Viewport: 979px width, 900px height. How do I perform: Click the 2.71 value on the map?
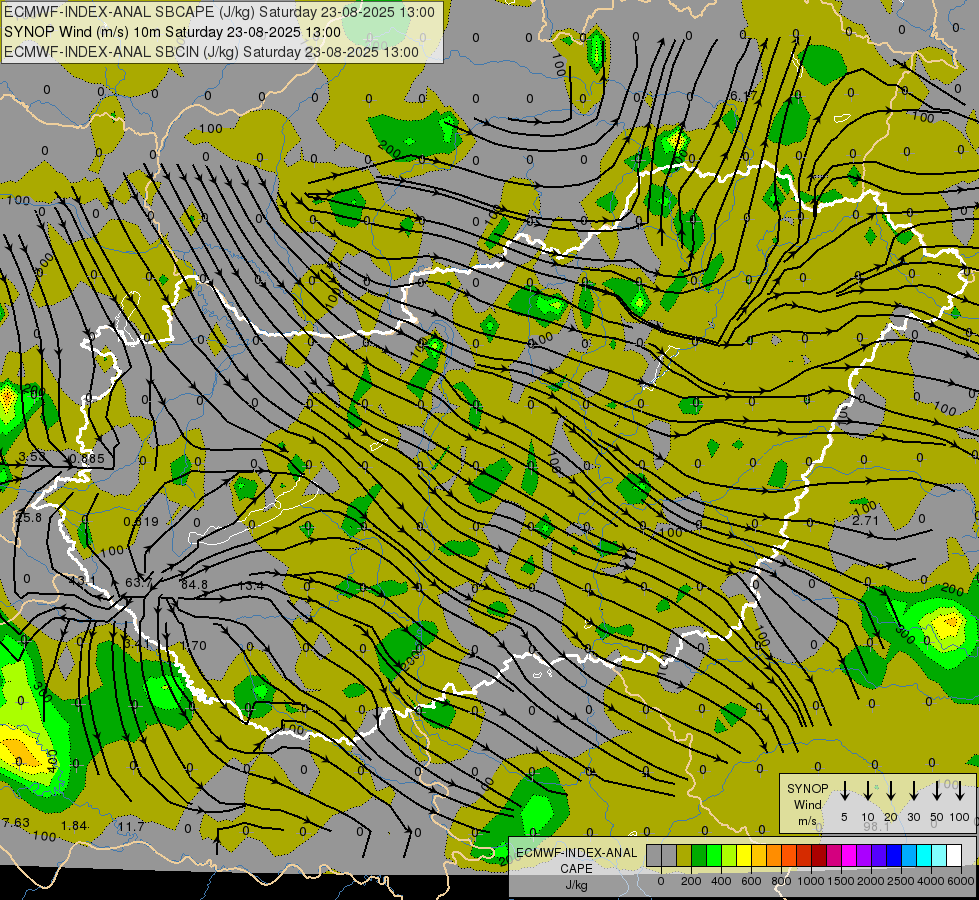[865, 520]
